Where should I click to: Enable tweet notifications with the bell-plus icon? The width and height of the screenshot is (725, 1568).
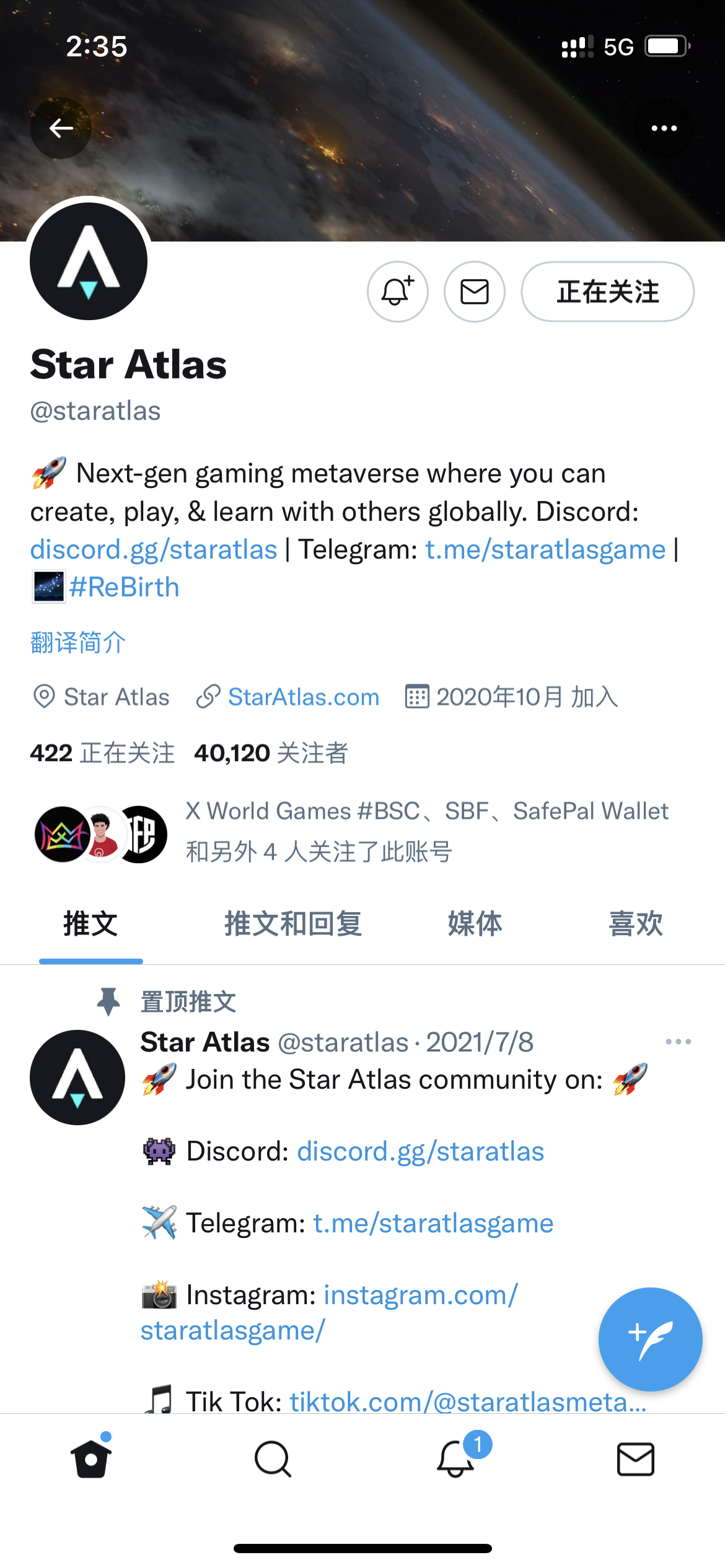(398, 292)
